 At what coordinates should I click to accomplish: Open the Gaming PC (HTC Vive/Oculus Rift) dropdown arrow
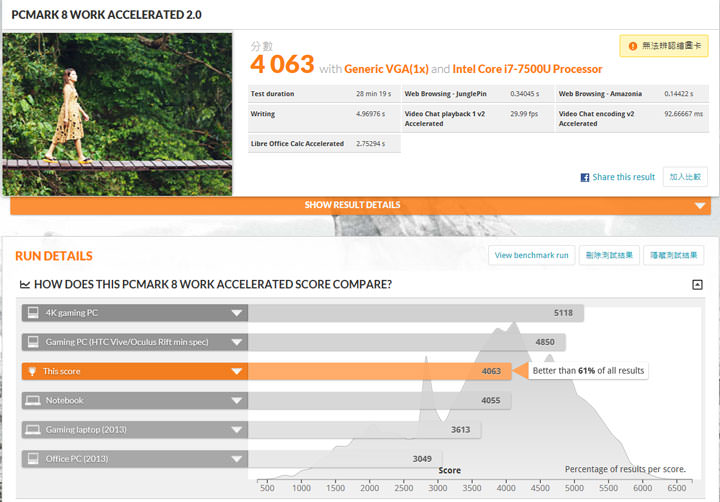click(237, 342)
